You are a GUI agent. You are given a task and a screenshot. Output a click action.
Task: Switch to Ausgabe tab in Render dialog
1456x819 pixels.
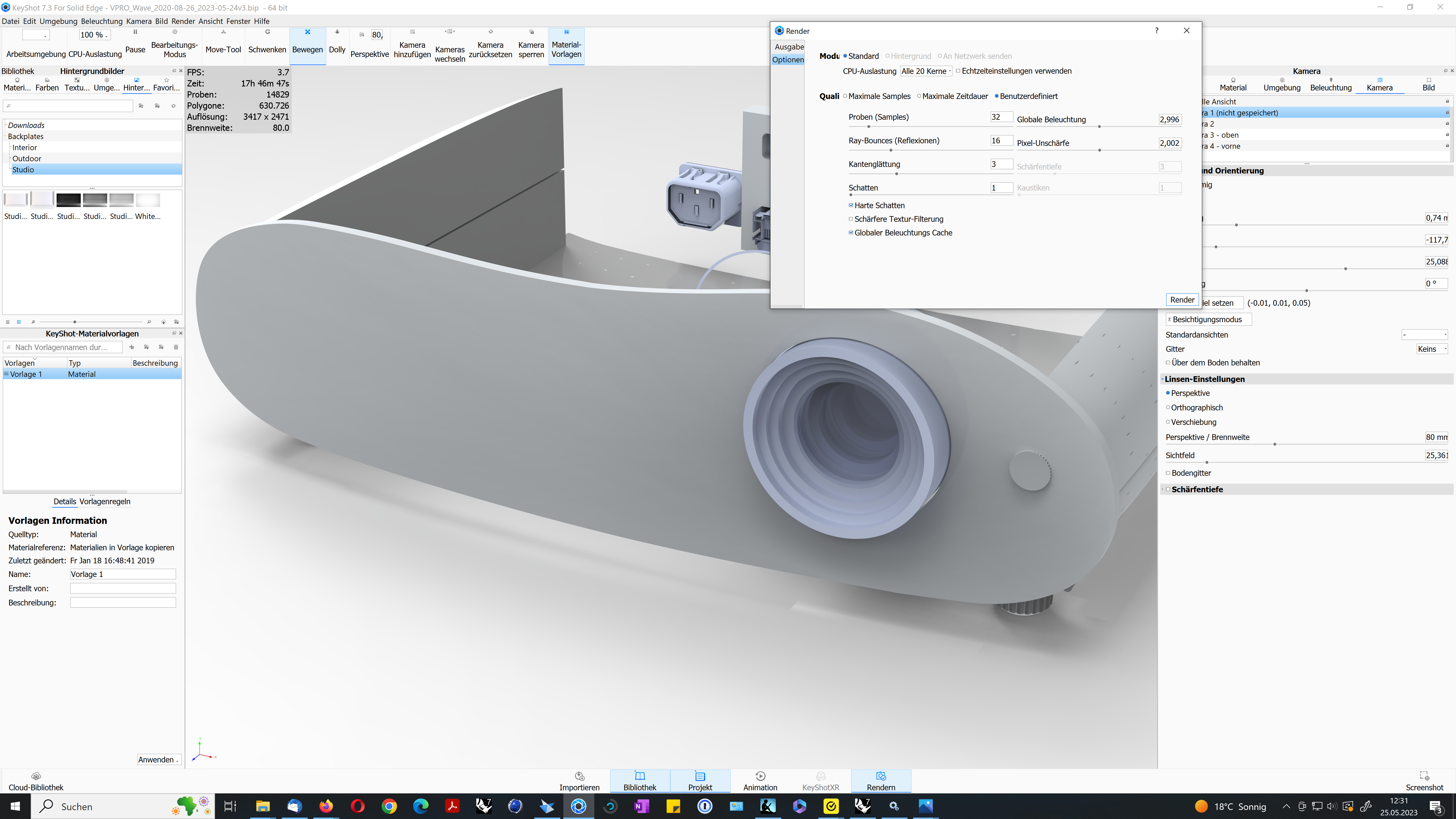[x=789, y=47]
